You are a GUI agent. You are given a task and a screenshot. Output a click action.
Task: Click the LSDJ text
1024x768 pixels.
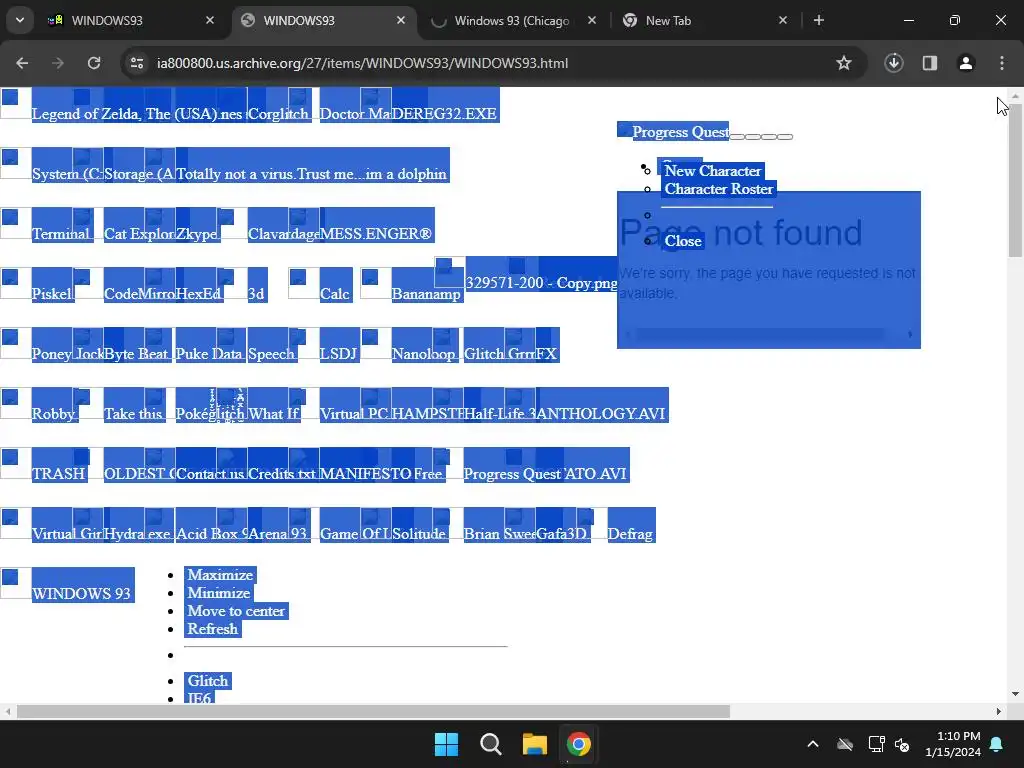(x=338, y=354)
